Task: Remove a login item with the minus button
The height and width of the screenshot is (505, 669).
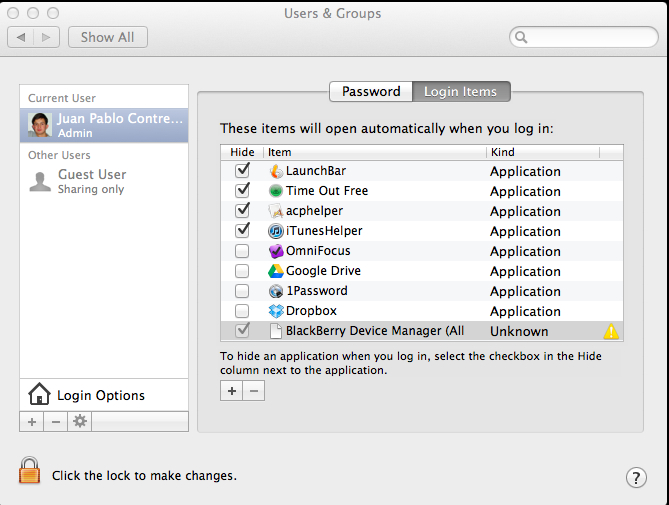Action: [254, 391]
